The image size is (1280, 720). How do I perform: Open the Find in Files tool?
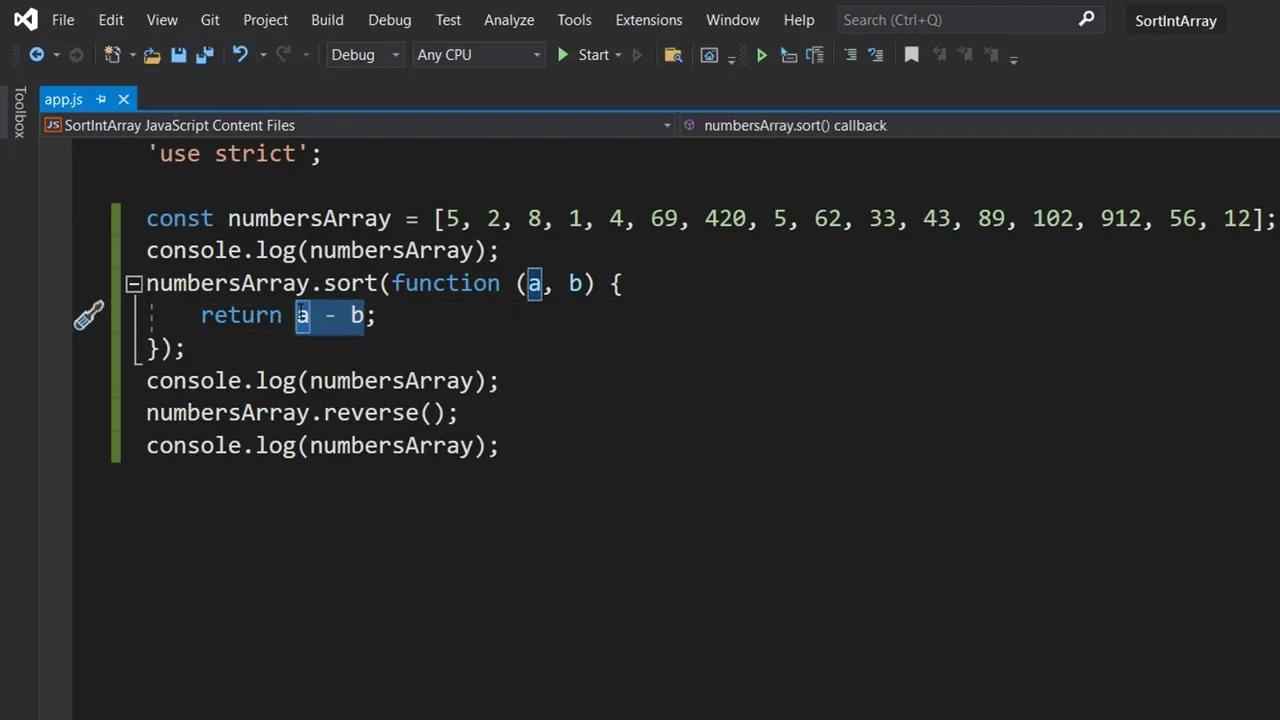673,55
